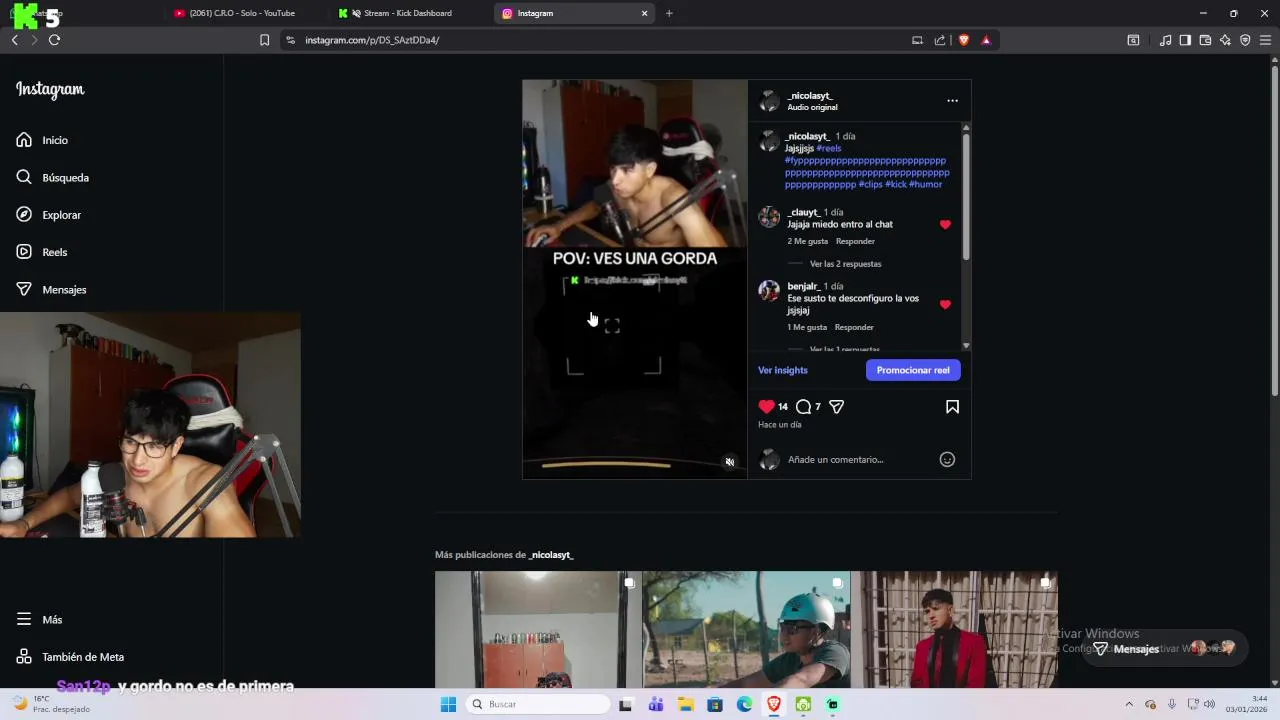Unlike the post with red heart
This screenshot has height=720, width=1280.
pos(766,406)
